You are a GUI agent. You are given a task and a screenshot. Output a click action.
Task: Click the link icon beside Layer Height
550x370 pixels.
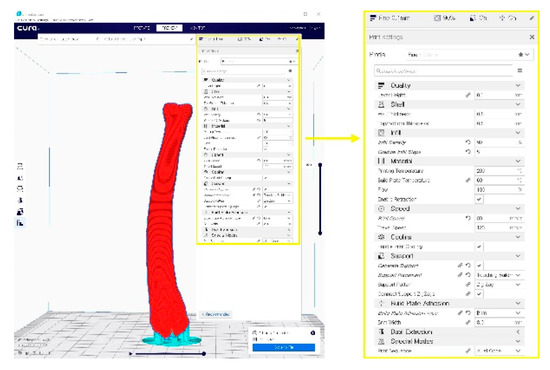point(468,95)
